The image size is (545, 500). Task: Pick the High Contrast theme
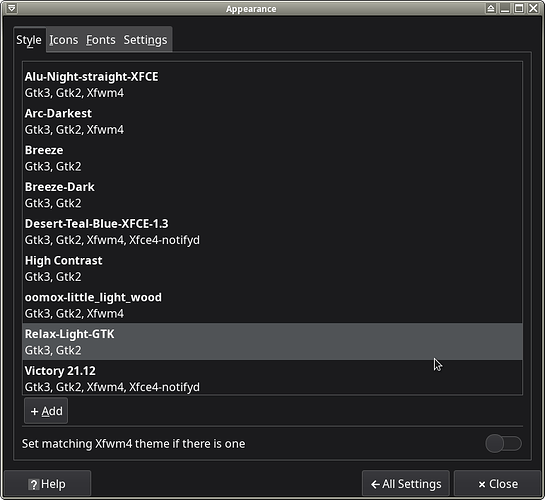pyautogui.click(x=272, y=269)
